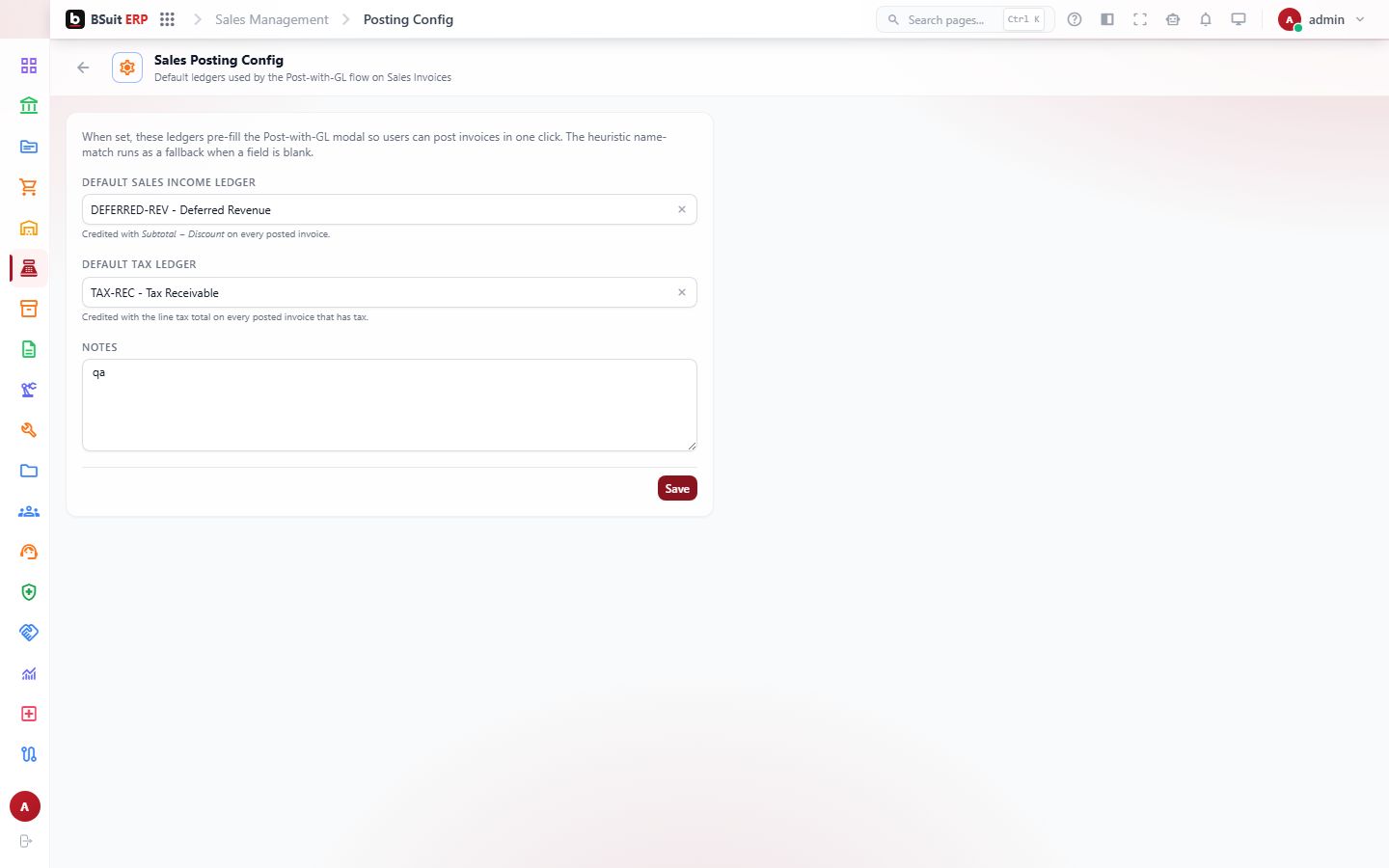Clear the Deferred Revenue ledger selection
The image size is (1389, 868).
(682, 209)
